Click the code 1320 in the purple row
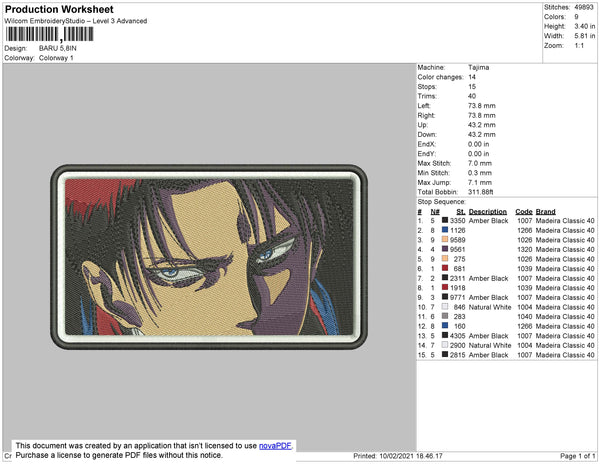This screenshot has width=600, height=464. click(525, 249)
